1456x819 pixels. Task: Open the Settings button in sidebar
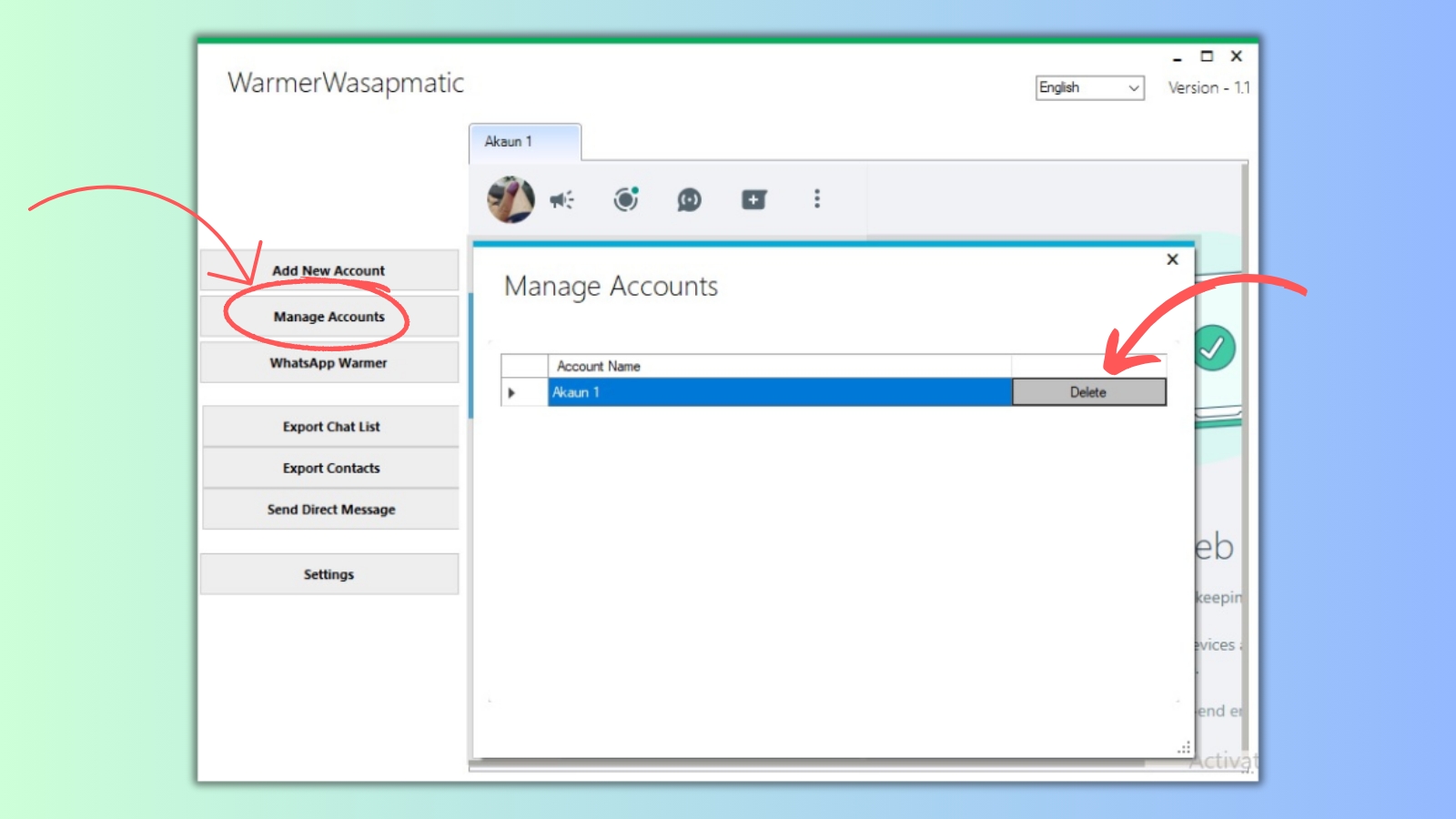pyautogui.click(x=329, y=574)
